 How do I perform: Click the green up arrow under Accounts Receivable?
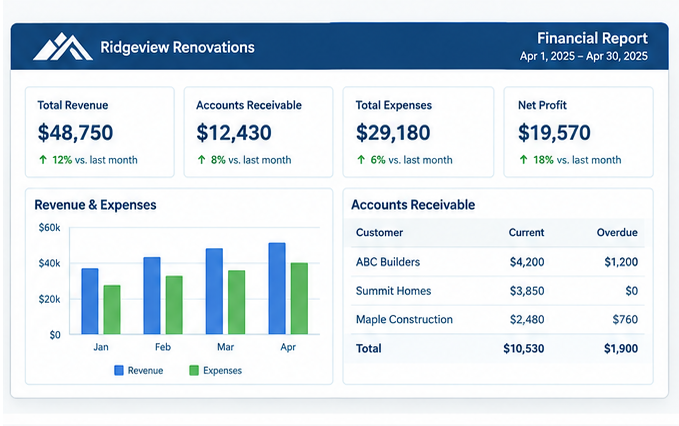pyautogui.click(x=201, y=160)
